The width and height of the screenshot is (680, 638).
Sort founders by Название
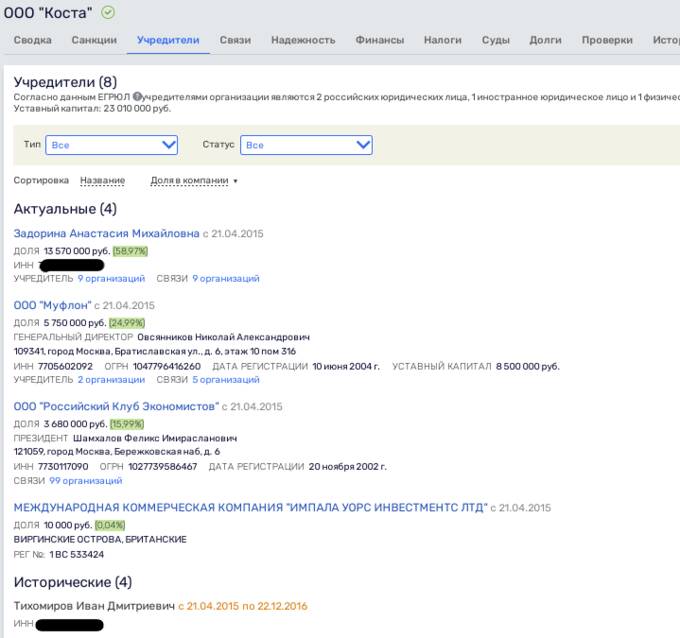(x=102, y=180)
